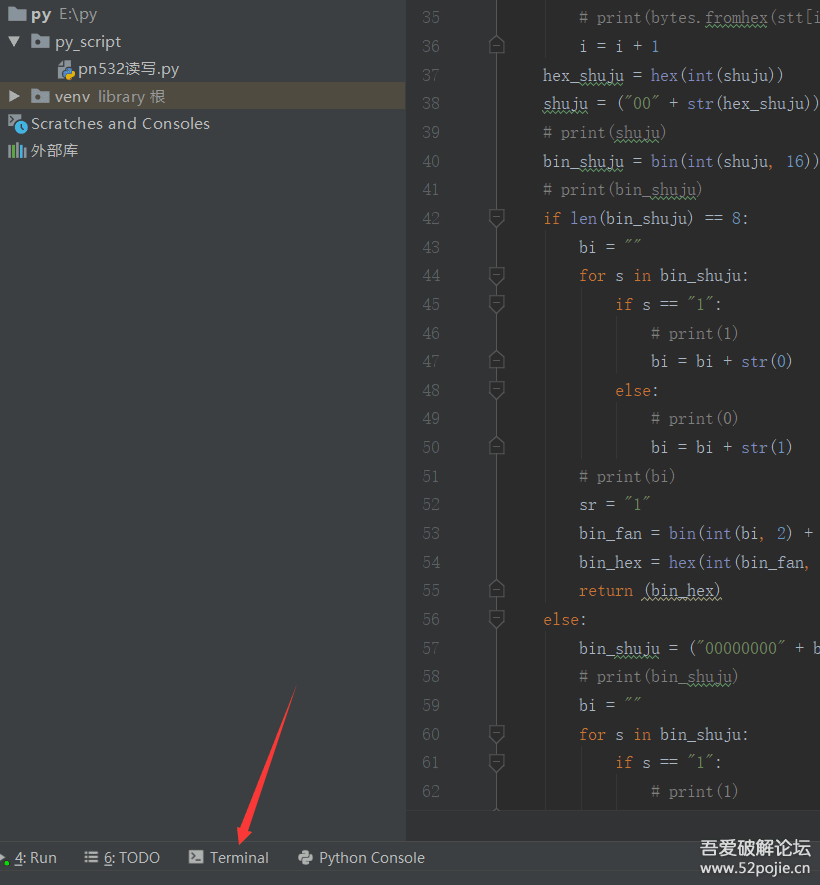This screenshot has height=885, width=820.
Task: Click line number 37 in gutter
Action: [x=431, y=75]
